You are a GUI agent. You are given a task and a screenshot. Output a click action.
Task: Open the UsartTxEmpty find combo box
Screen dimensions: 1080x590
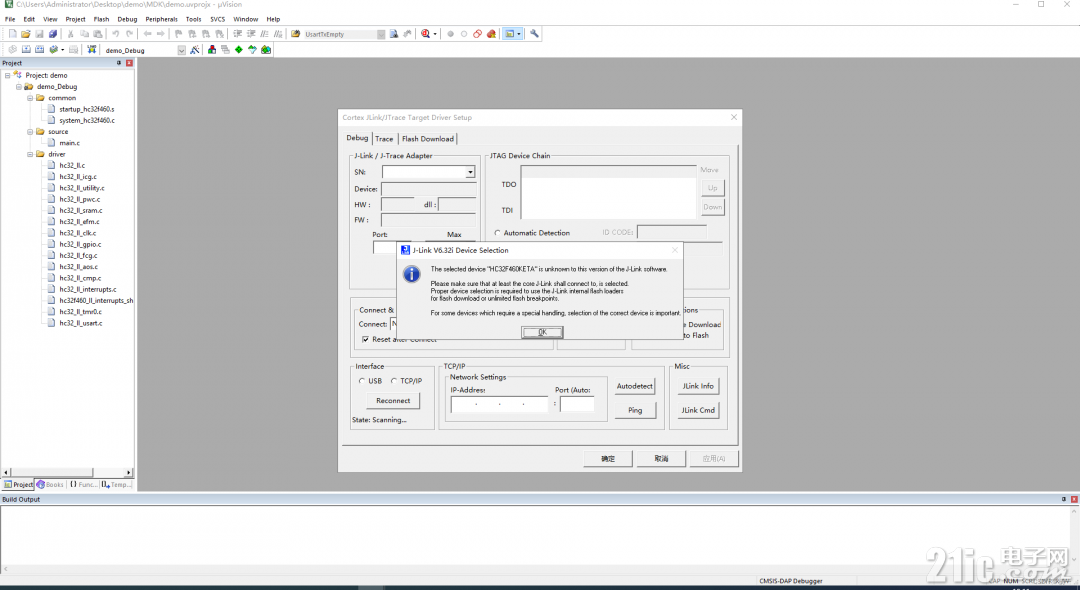pos(381,34)
